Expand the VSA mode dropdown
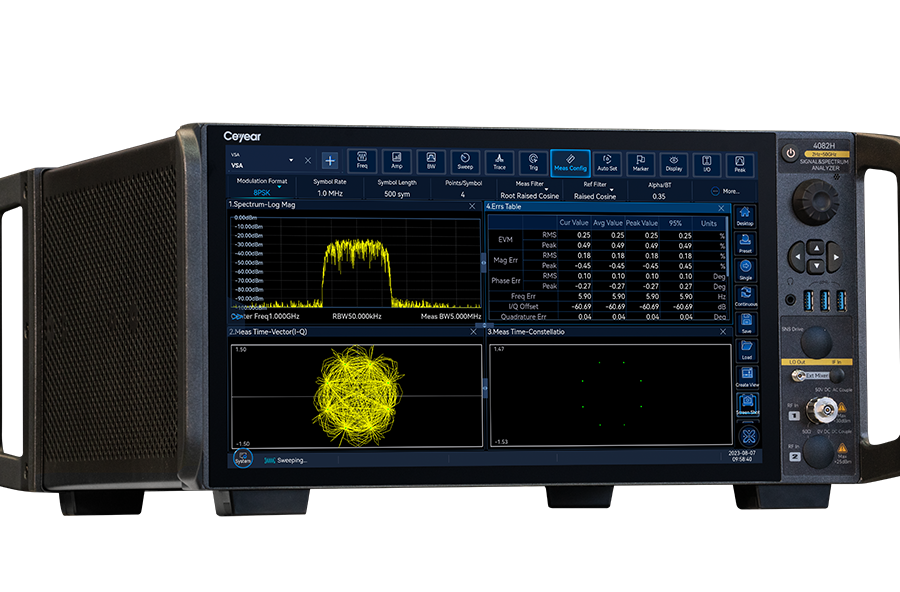900x592 pixels. (291, 160)
